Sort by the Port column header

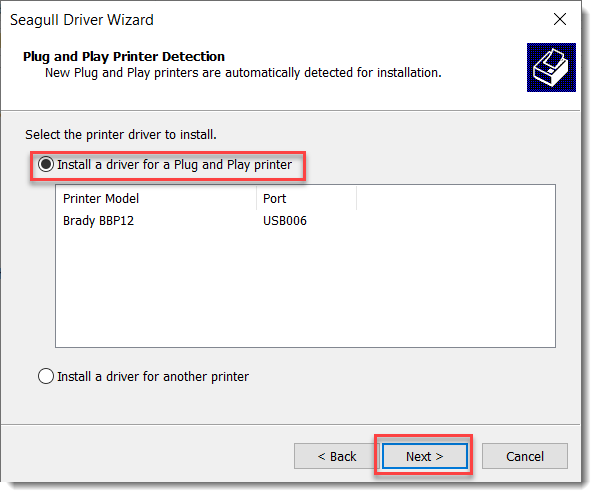[x=306, y=198]
